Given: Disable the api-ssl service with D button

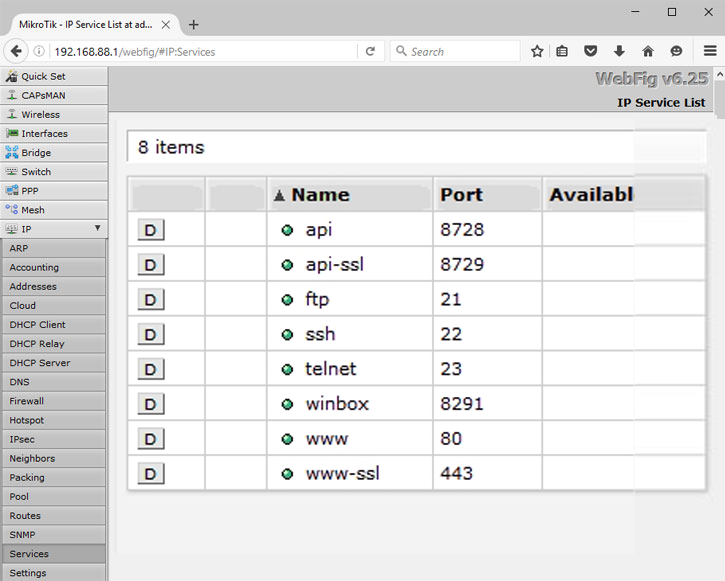Looking at the screenshot, I should 151,265.
